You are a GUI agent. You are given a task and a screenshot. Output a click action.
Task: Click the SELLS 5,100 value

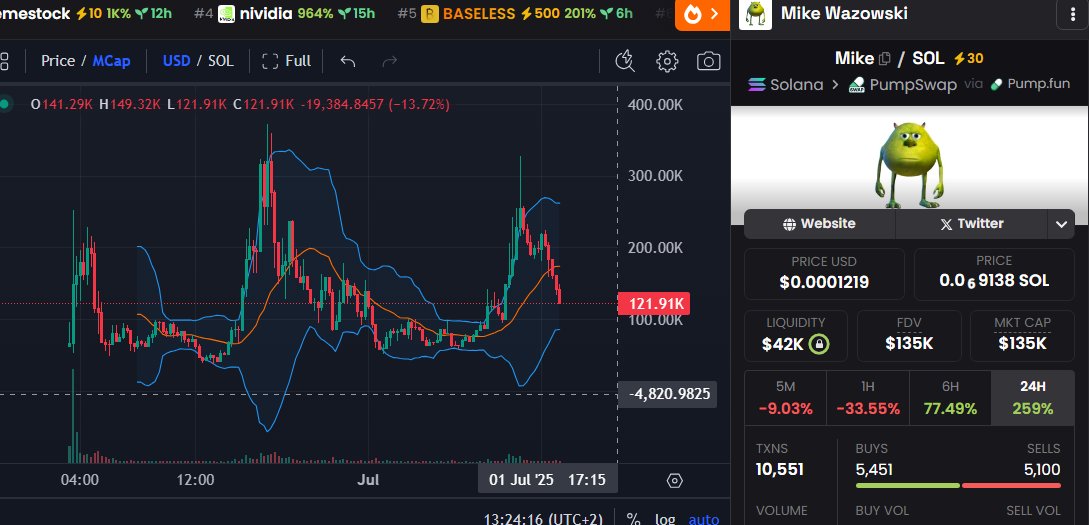pyautogui.click(x=1042, y=470)
